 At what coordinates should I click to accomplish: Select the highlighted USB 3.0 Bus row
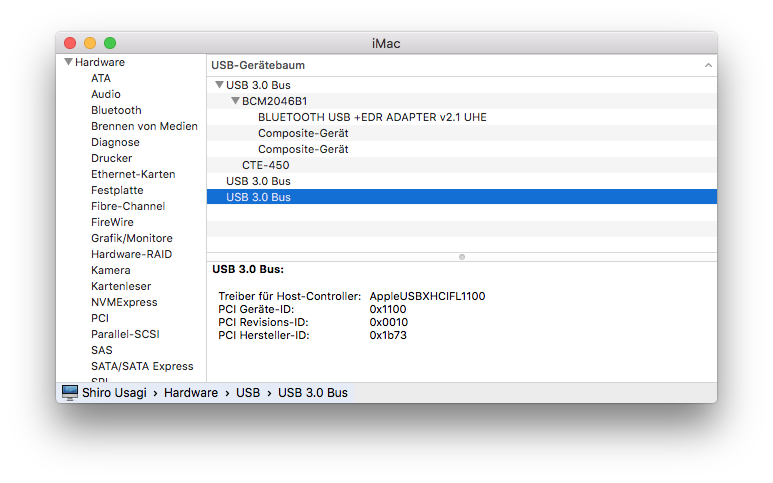coord(461,197)
